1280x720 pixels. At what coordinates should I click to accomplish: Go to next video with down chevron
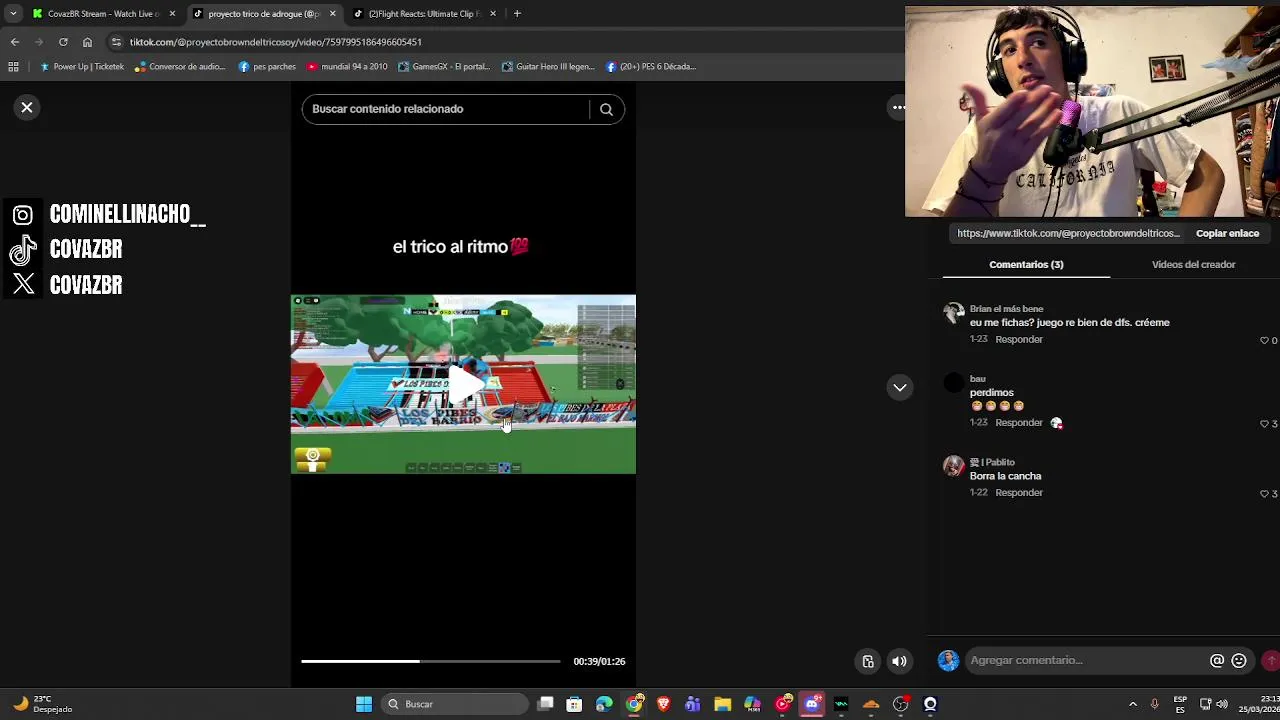click(x=900, y=388)
